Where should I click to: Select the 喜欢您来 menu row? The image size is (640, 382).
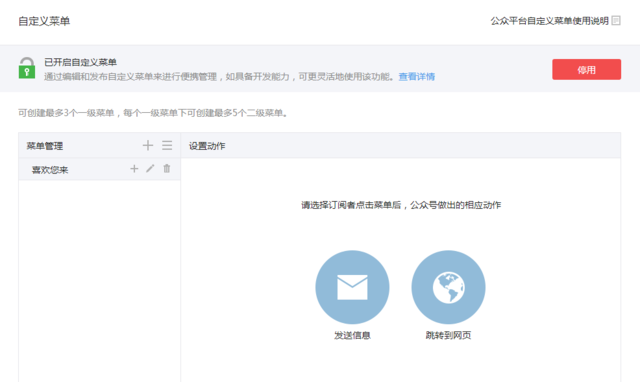[x=99, y=169]
